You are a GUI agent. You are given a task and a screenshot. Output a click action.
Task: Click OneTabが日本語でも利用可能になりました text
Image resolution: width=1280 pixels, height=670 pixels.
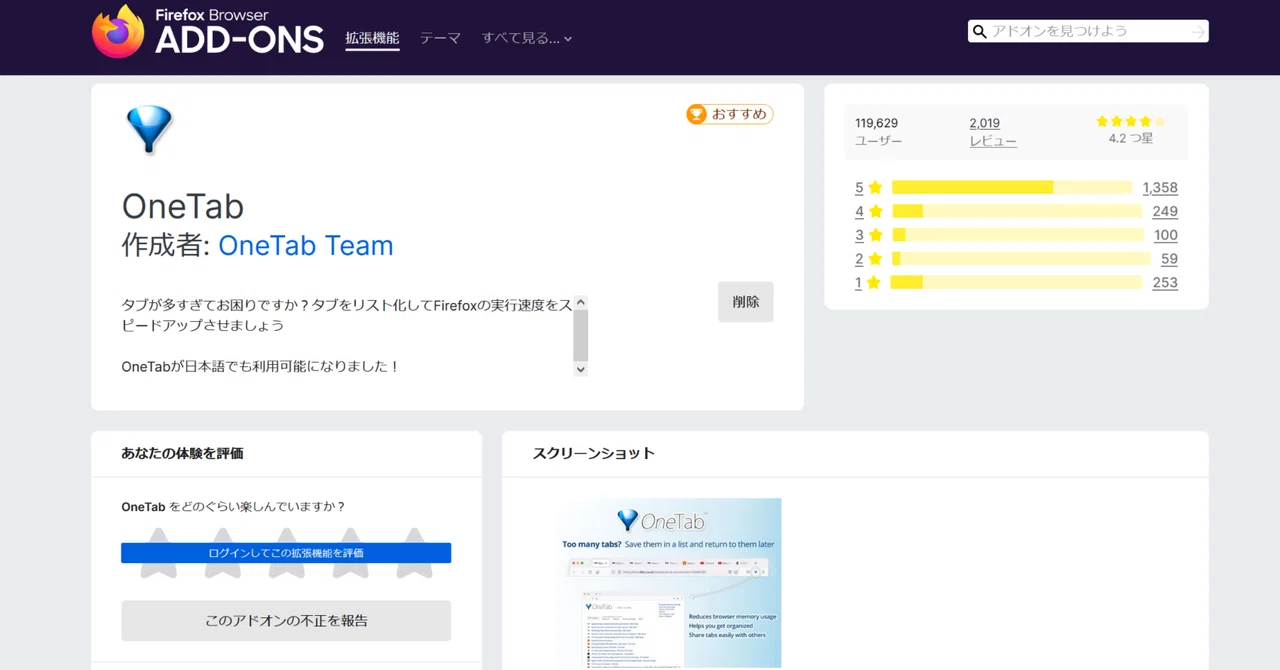click(x=260, y=366)
